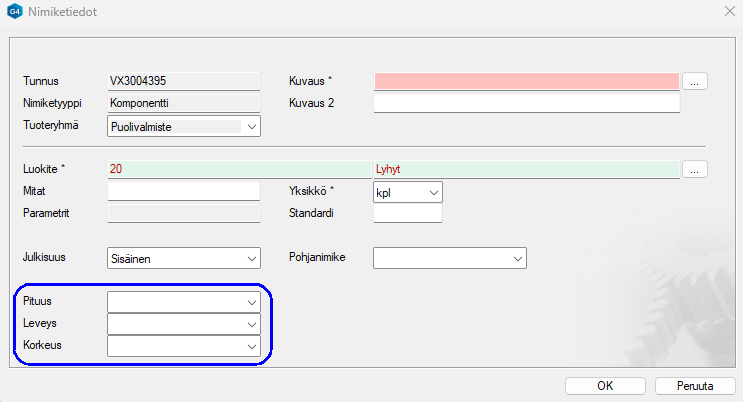Click the Tunnus field showing VX3004395
Viewport: 743px width, 402px height.
point(183,81)
